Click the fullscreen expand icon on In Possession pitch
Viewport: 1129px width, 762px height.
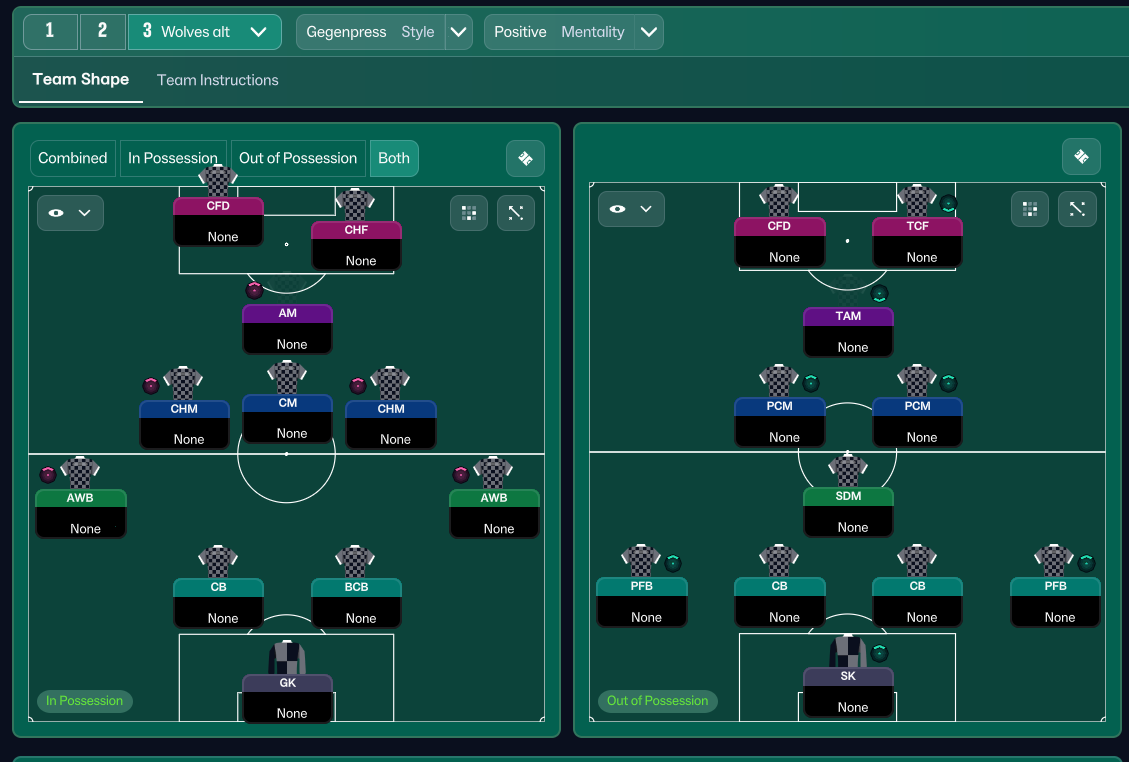[515, 212]
